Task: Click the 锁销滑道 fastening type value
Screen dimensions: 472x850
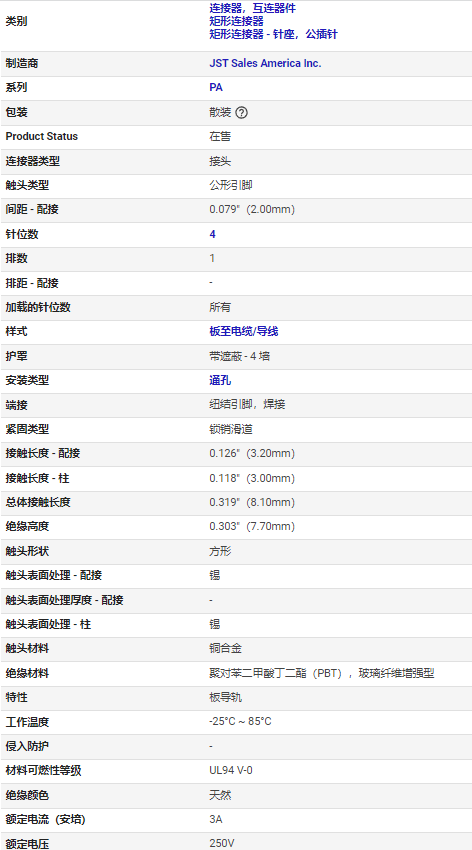Action: tap(231, 429)
